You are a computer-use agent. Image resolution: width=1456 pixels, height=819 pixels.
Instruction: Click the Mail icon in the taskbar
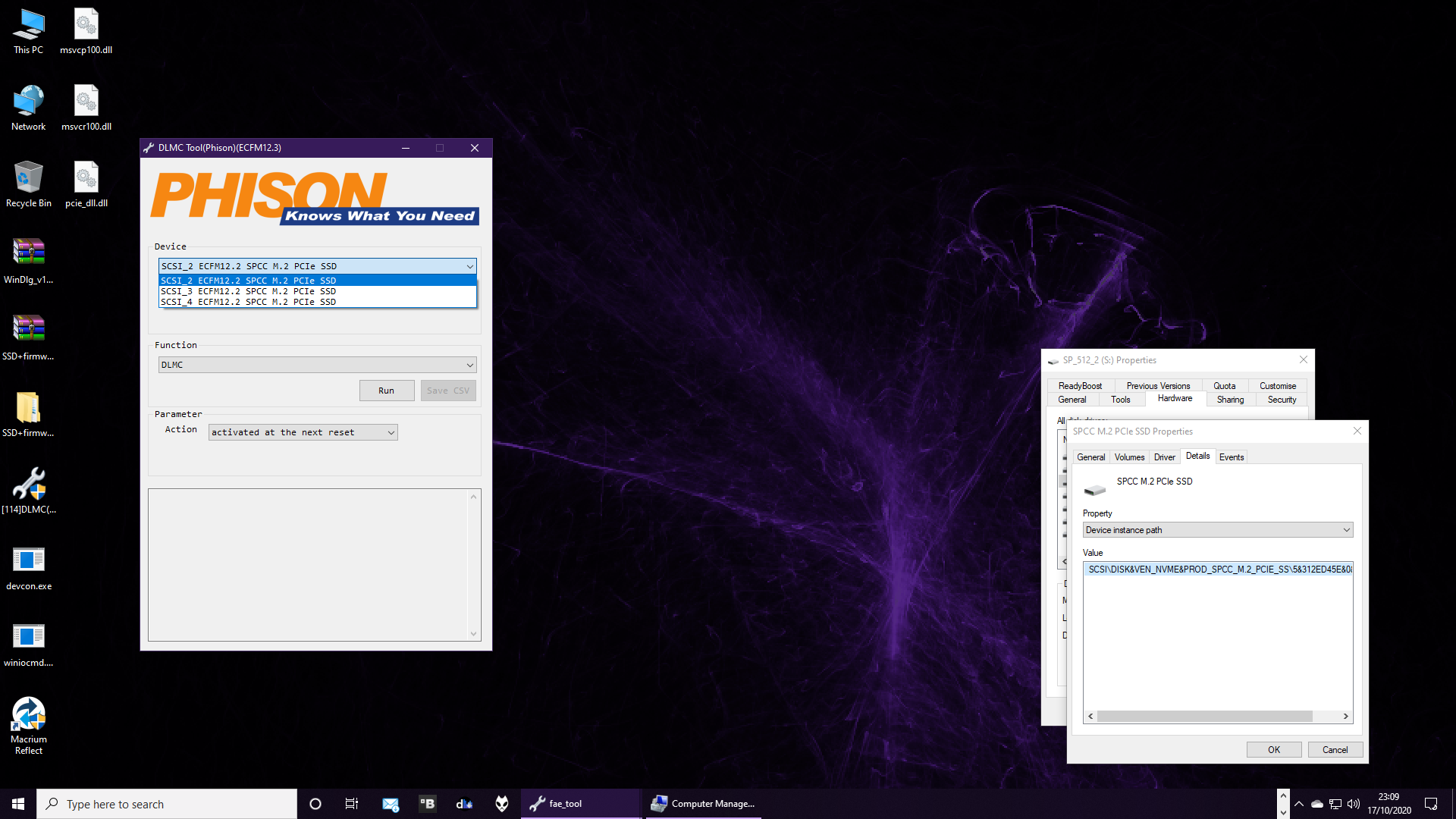391,804
